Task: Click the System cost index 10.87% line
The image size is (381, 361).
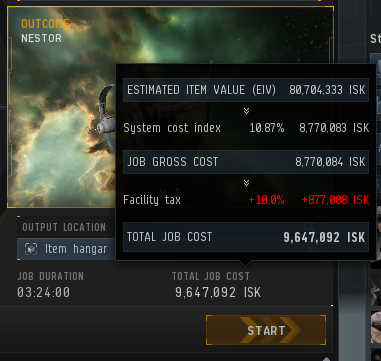Action: [246, 128]
